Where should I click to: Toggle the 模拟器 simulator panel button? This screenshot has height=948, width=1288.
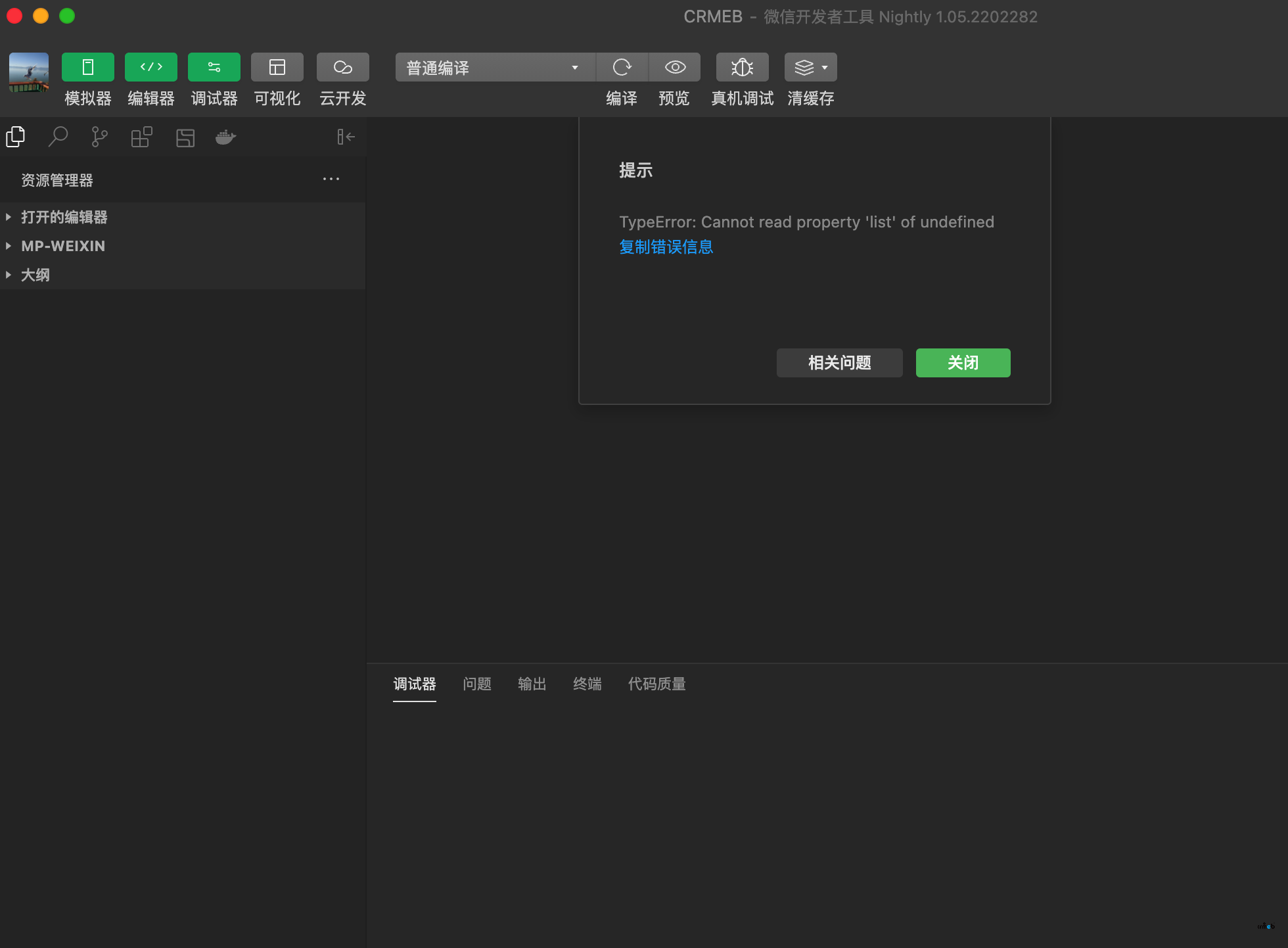pos(88,67)
